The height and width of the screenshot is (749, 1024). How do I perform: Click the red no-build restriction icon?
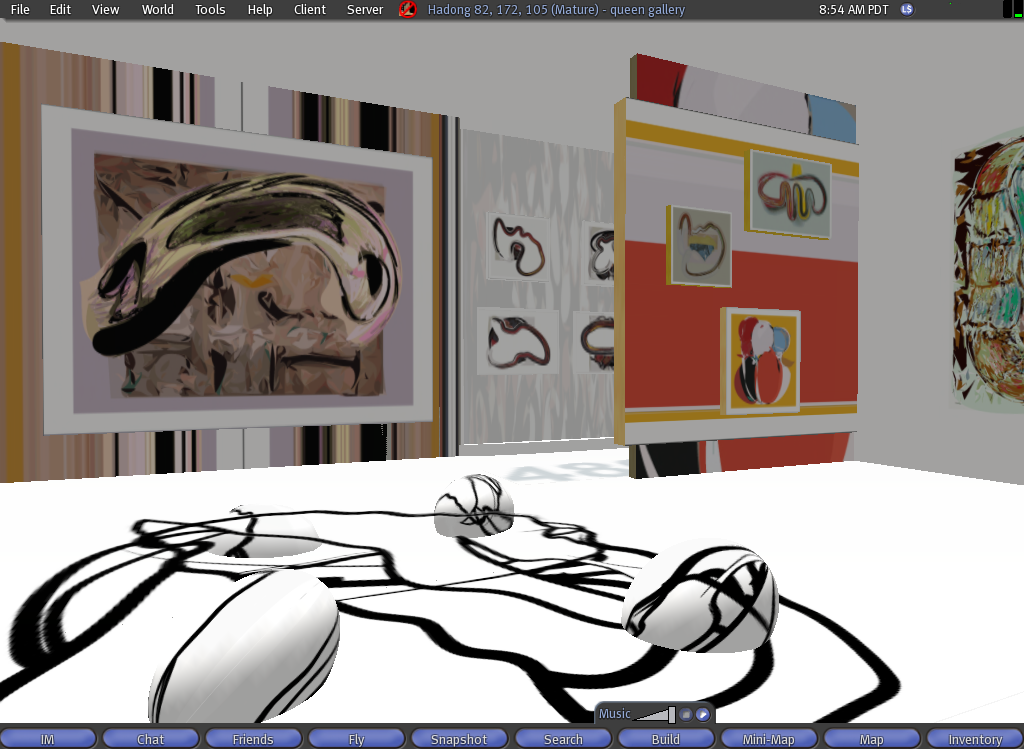408,9
